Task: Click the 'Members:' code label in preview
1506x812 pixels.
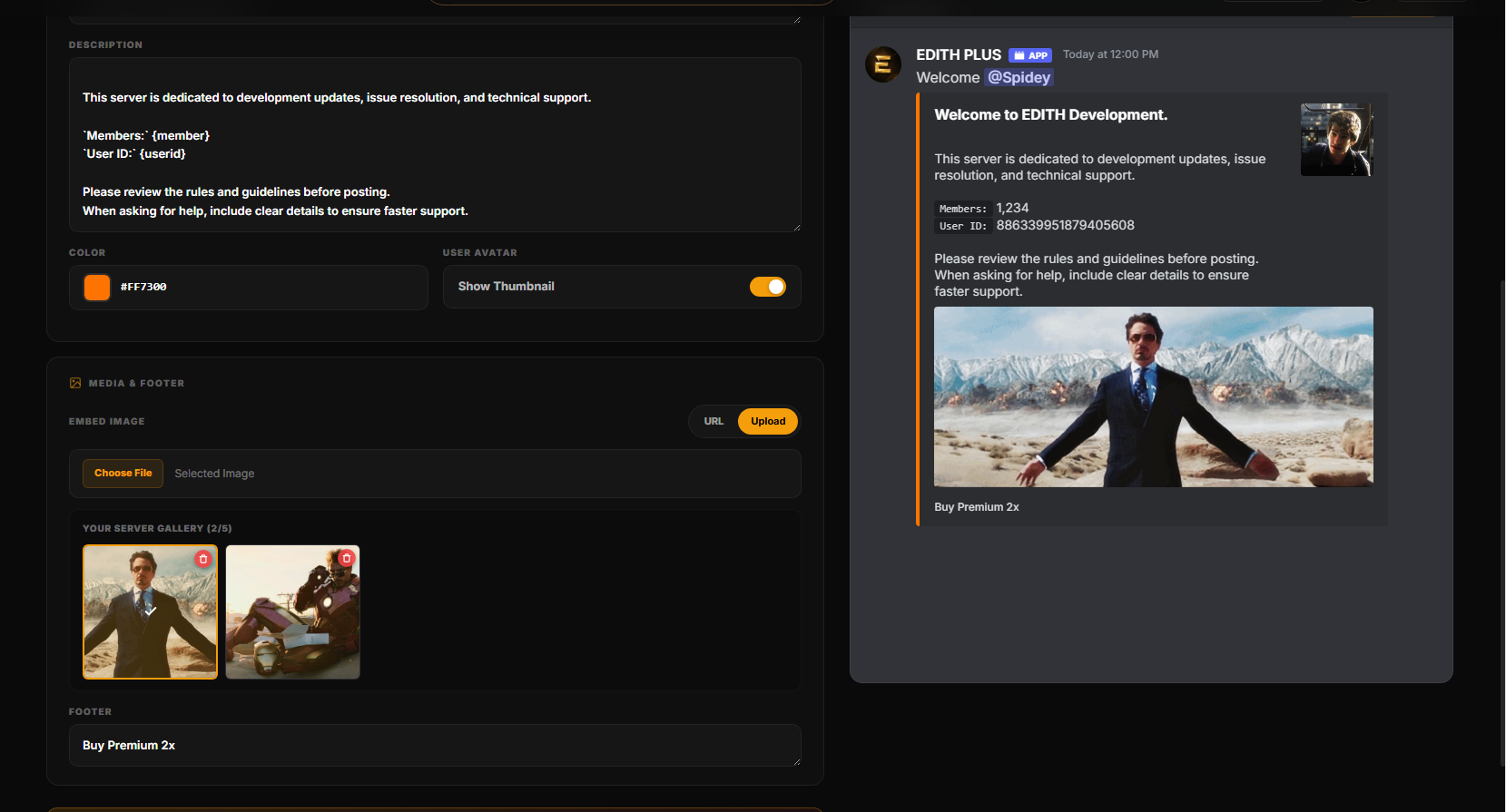Action: click(963, 209)
